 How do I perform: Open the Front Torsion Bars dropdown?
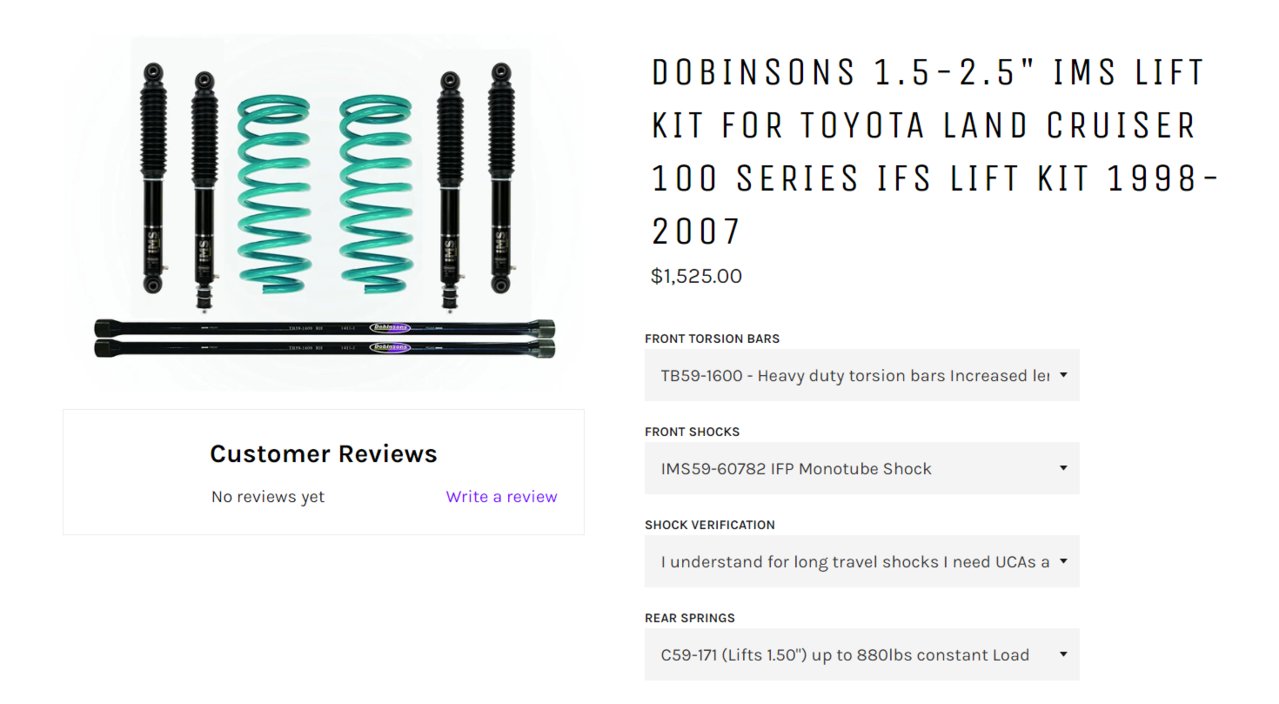coord(862,375)
